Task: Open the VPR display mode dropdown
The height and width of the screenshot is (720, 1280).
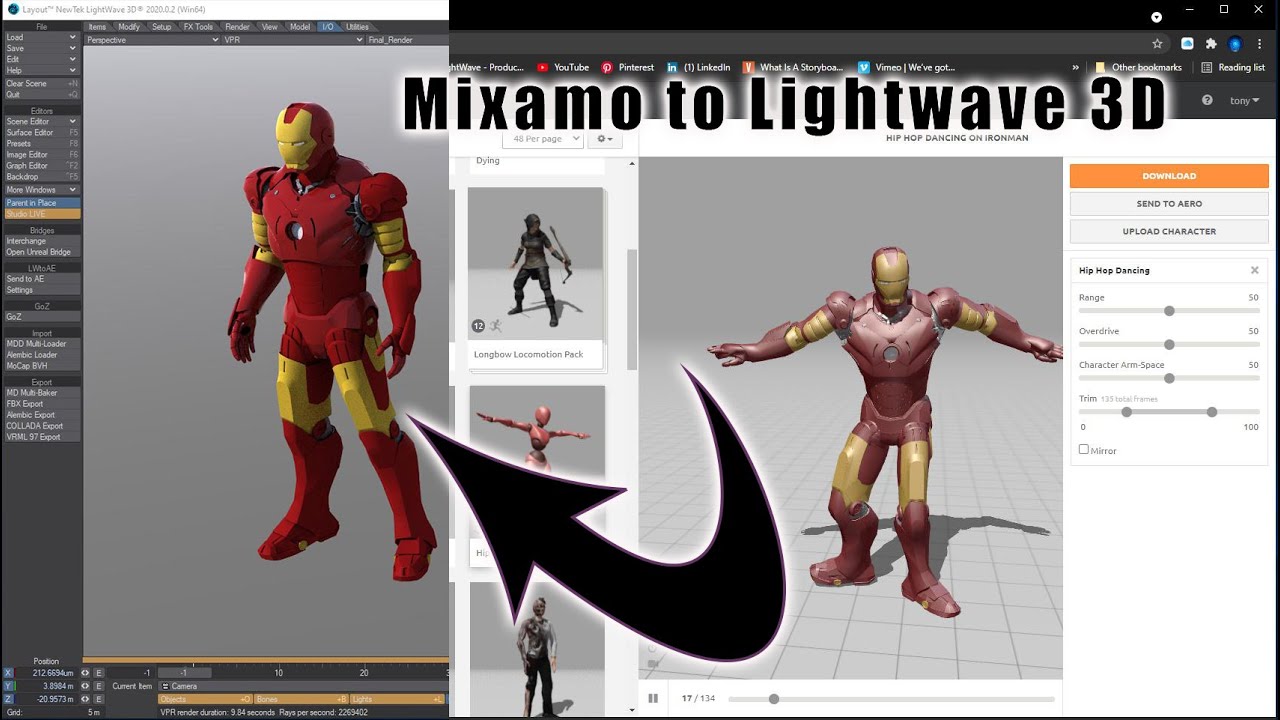Action: [x=293, y=40]
